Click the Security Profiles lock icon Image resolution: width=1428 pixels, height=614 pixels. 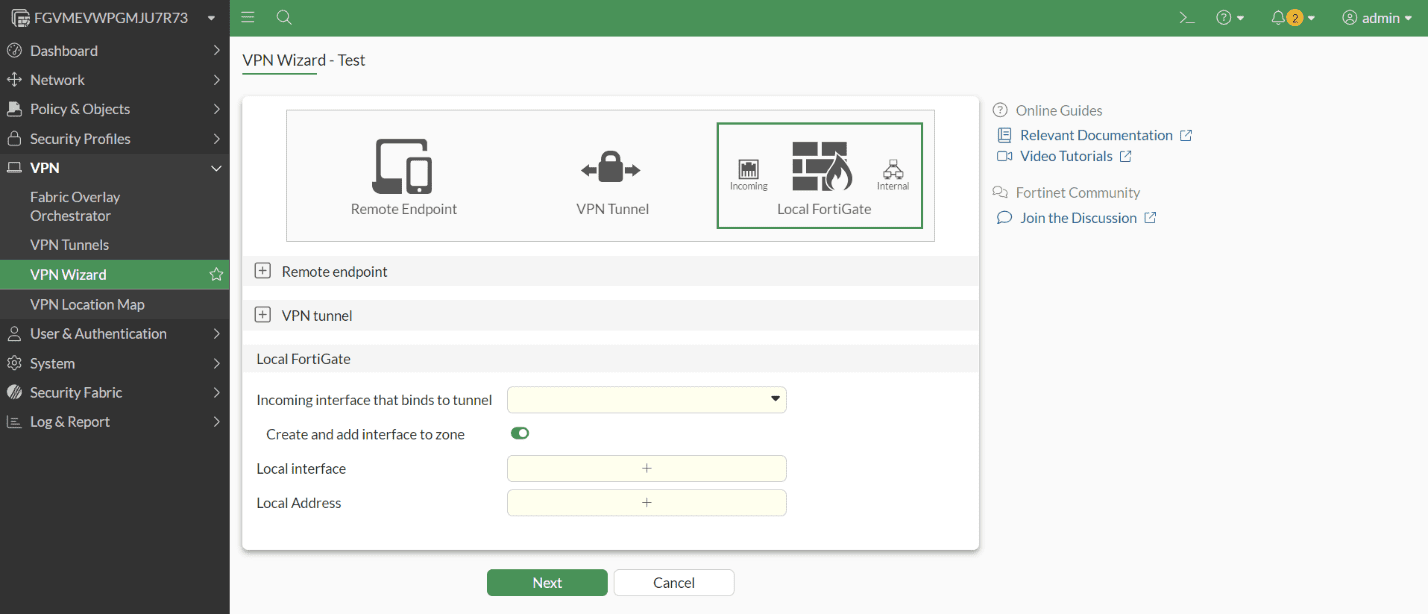tap(14, 138)
